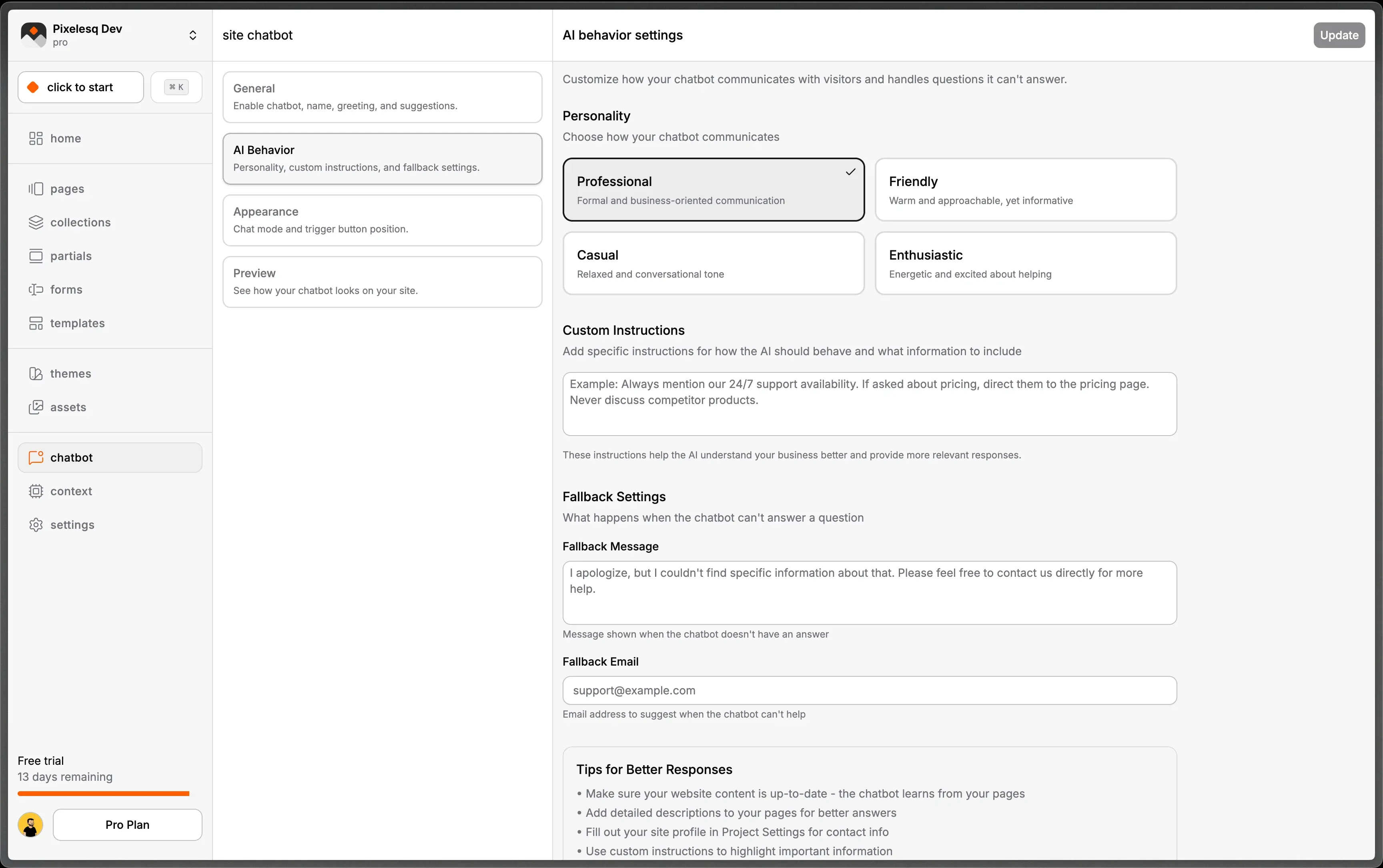Screen dimensions: 1383x868
Task: Choose the Casual personality card
Action: pos(714,264)
